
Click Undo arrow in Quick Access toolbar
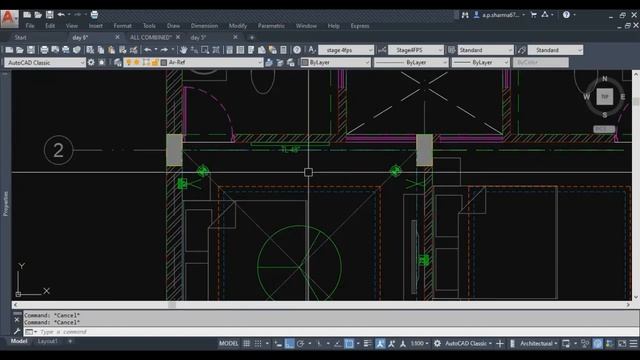61,15
